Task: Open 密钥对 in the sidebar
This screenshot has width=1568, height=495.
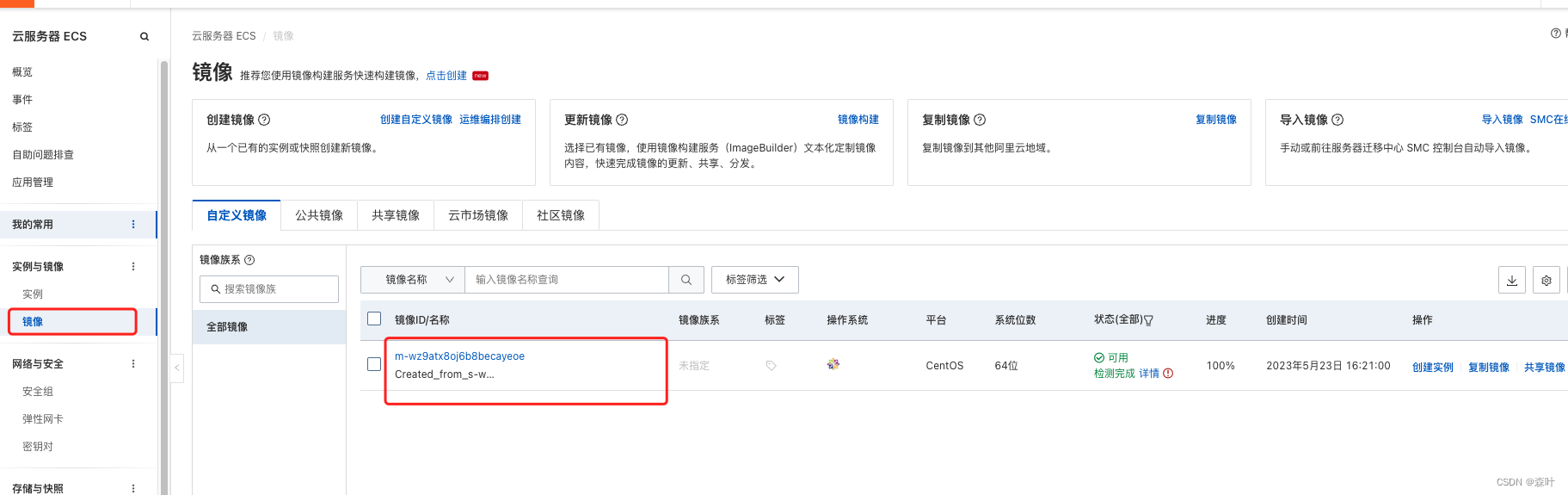Action: tap(38, 447)
